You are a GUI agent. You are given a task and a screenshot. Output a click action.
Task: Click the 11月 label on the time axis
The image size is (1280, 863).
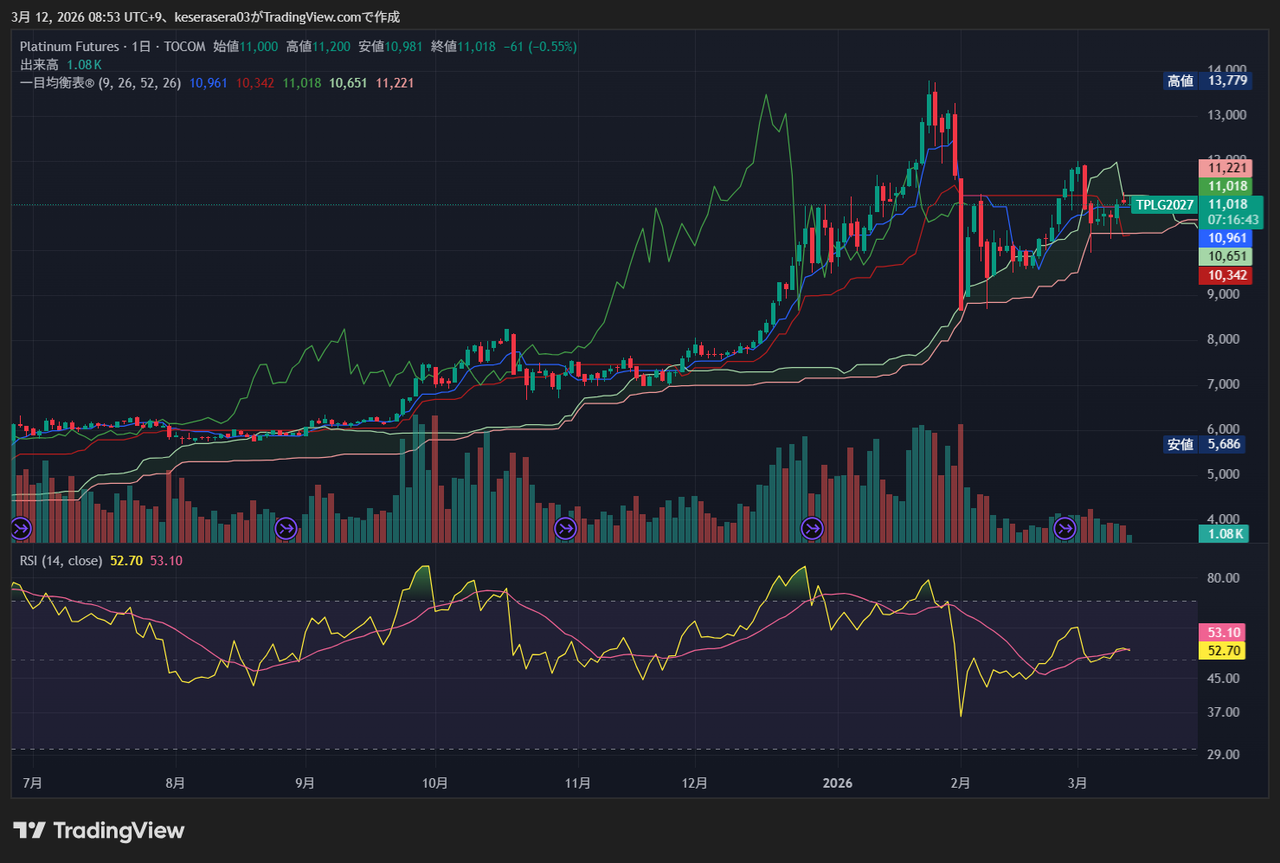tap(577, 783)
